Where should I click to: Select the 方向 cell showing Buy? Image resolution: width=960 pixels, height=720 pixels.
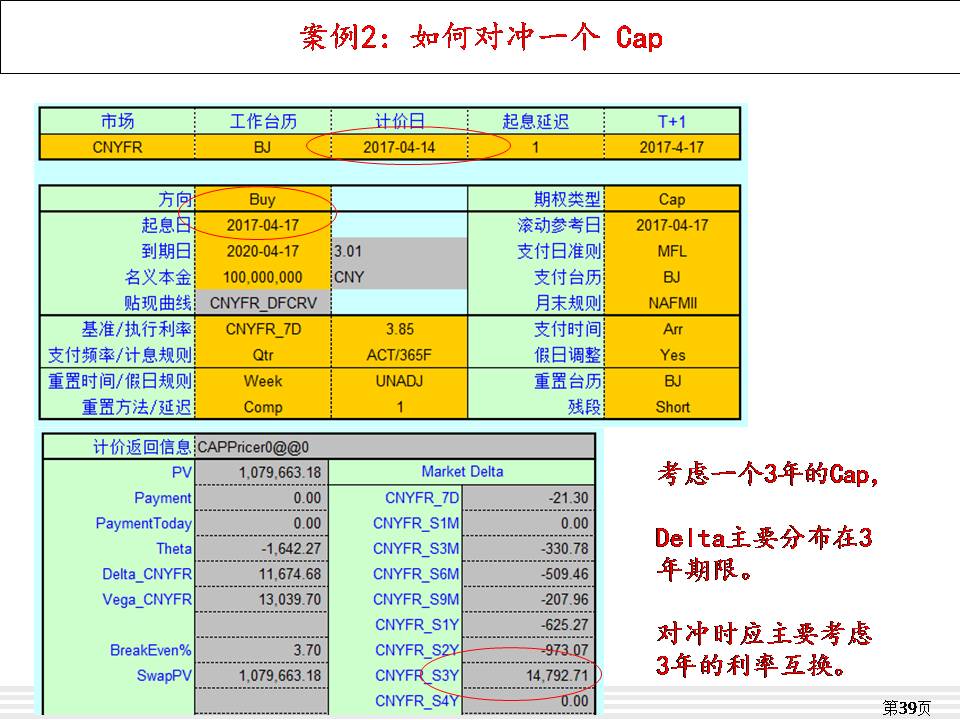pos(262,199)
